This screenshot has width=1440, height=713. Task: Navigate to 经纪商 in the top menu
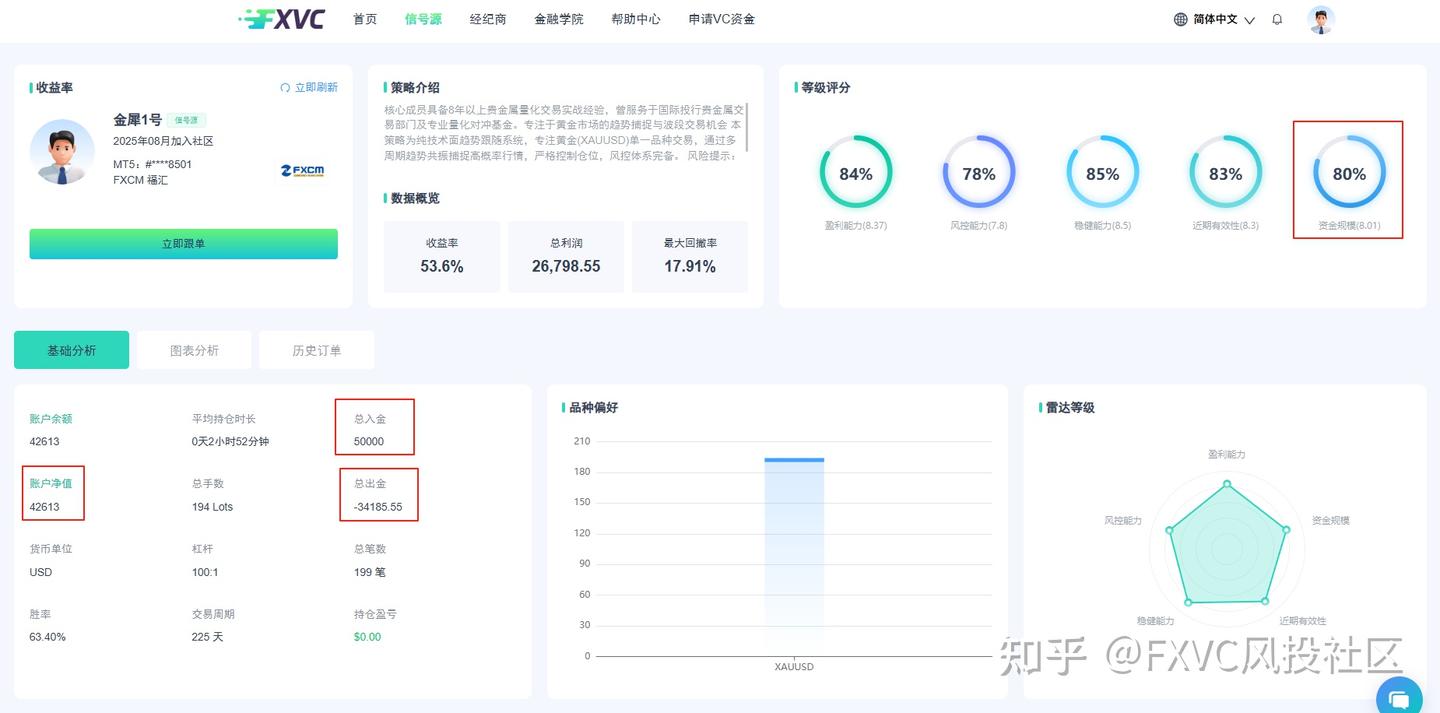(487, 19)
